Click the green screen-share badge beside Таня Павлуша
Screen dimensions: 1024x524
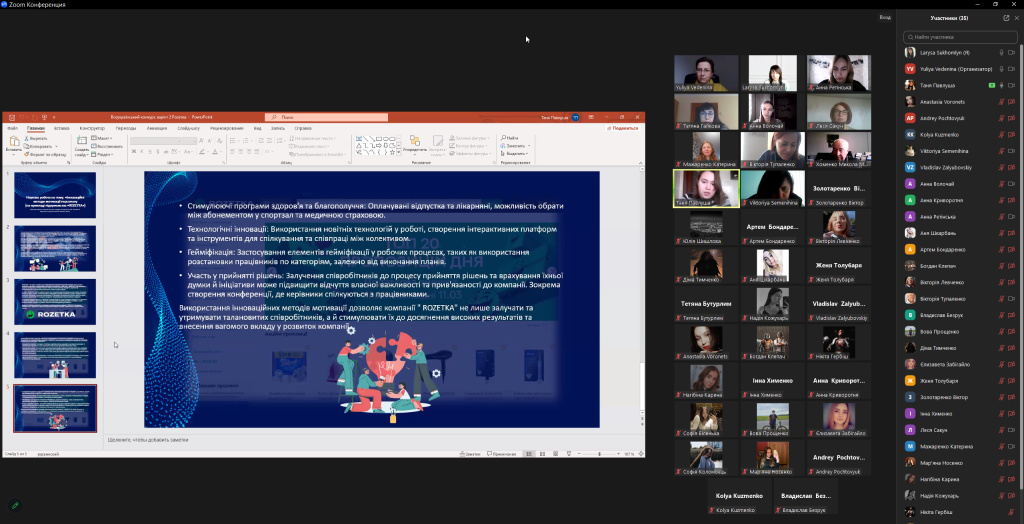click(991, 85)
